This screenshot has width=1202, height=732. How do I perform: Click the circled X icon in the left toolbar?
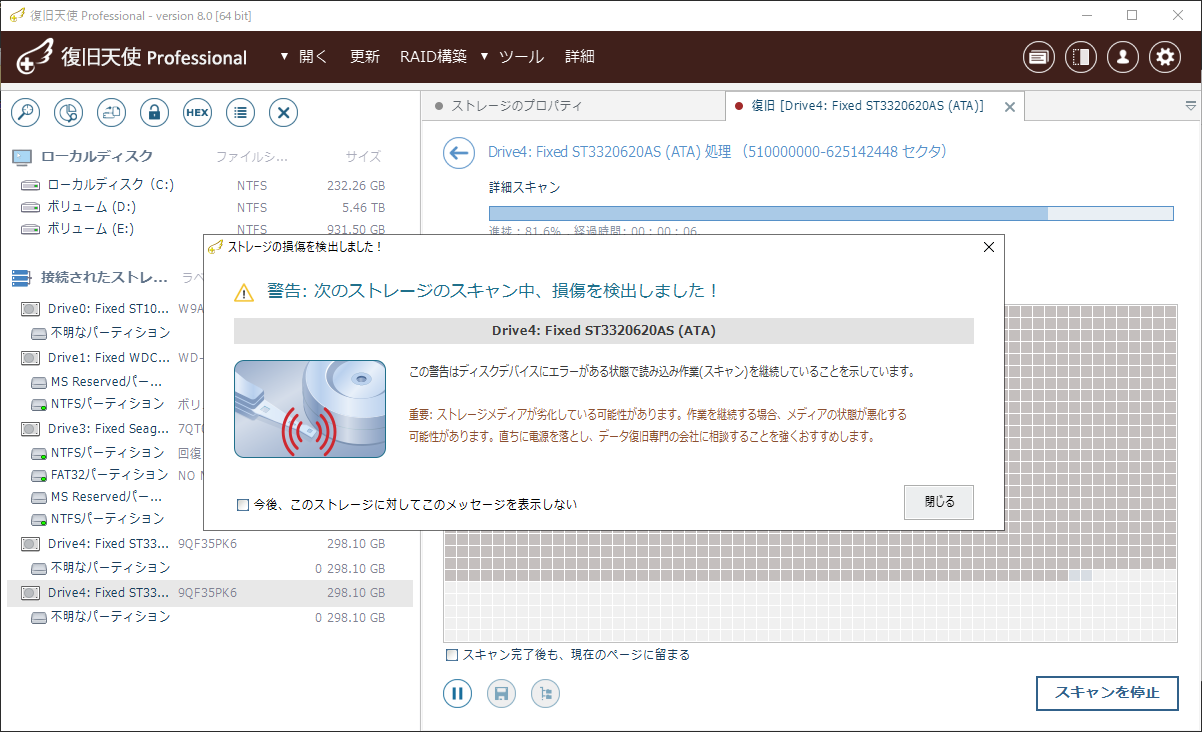pos(284,113)
